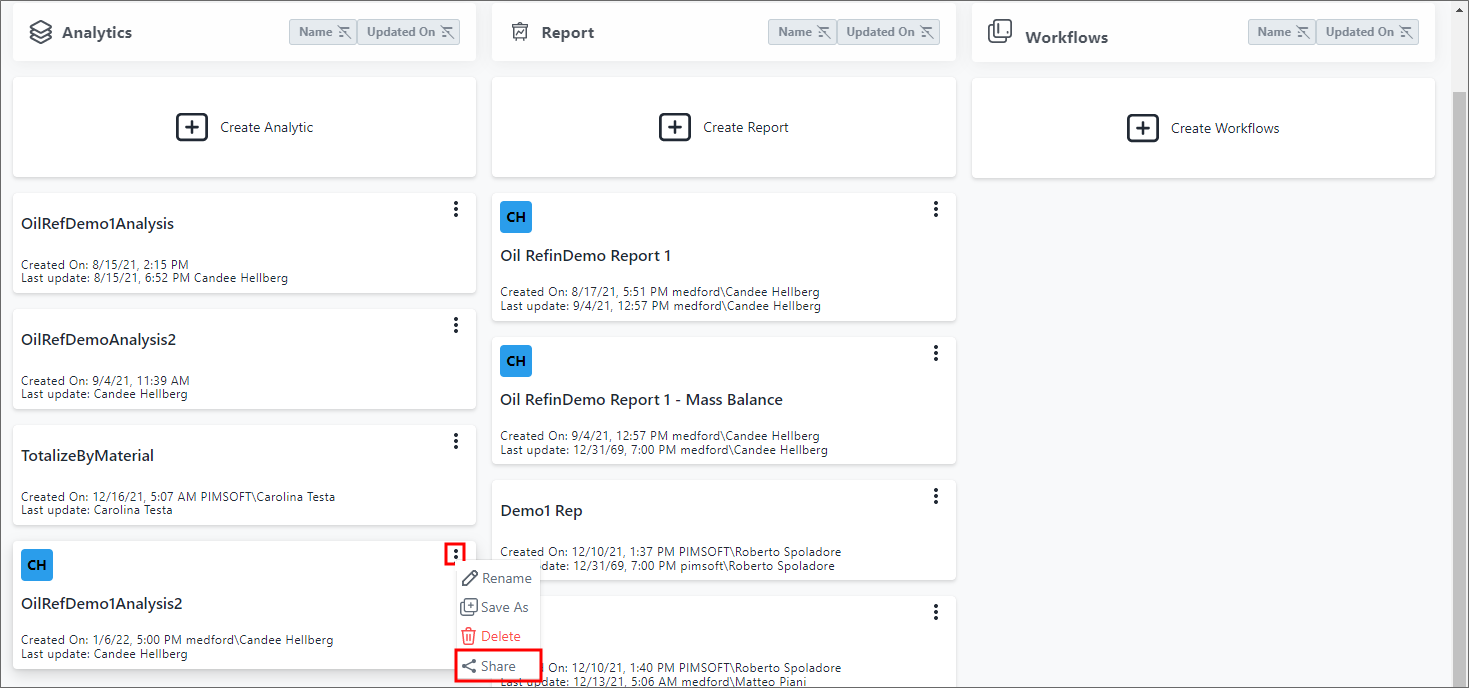The width and height of the screenshot is (1469, 688).
Task: Select Delete in the context menu
Action: coord(500,636)
